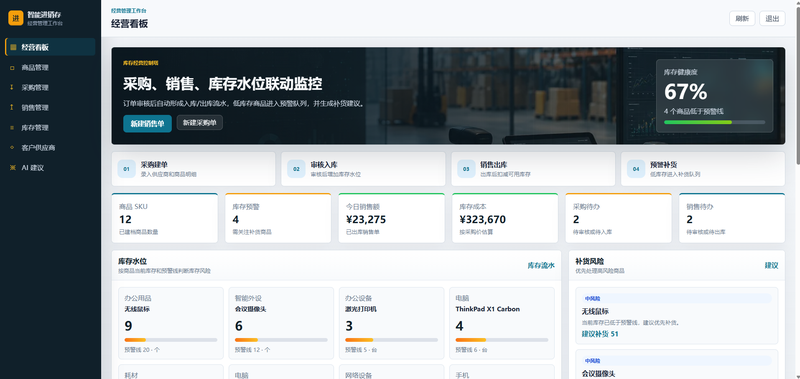800x379 pixels.
Task: Click the 建议补货 51 text
Action: 599,334
